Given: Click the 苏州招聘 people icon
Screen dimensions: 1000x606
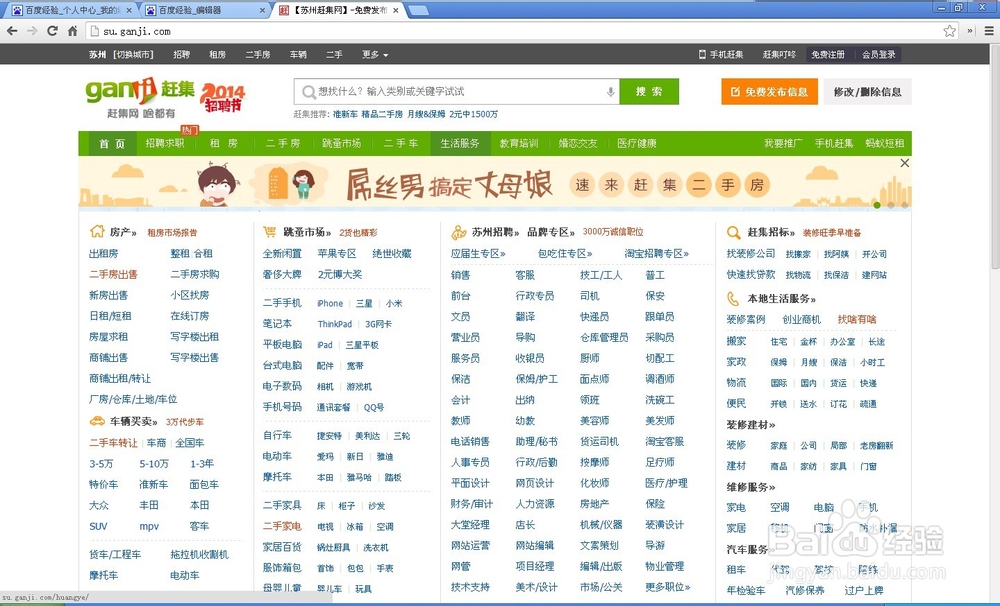Looking at the screenshot, I should point(458,232).
